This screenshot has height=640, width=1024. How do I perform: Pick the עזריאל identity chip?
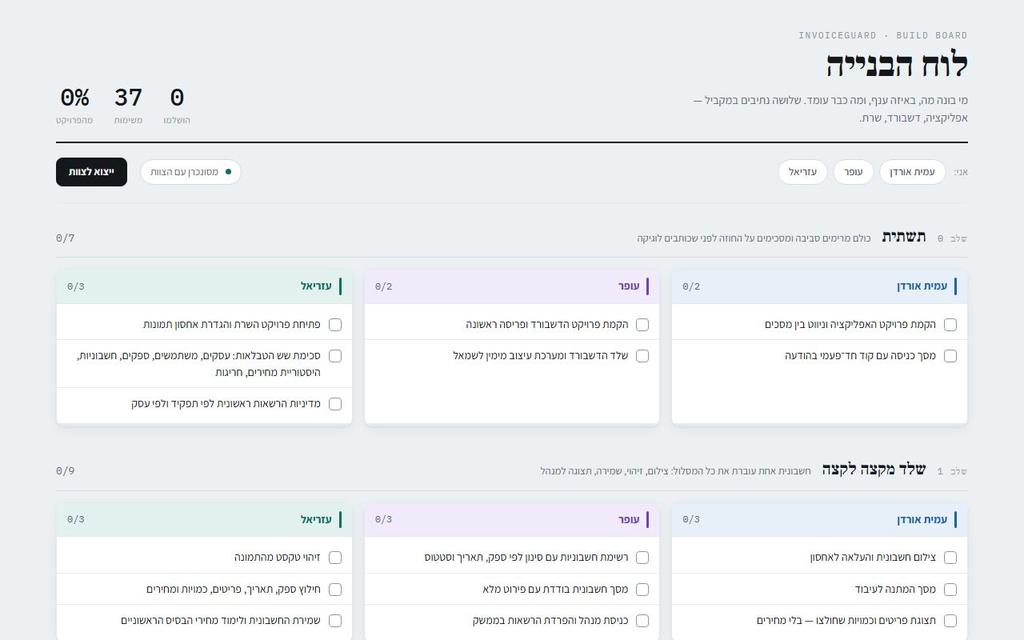point(803,172)
